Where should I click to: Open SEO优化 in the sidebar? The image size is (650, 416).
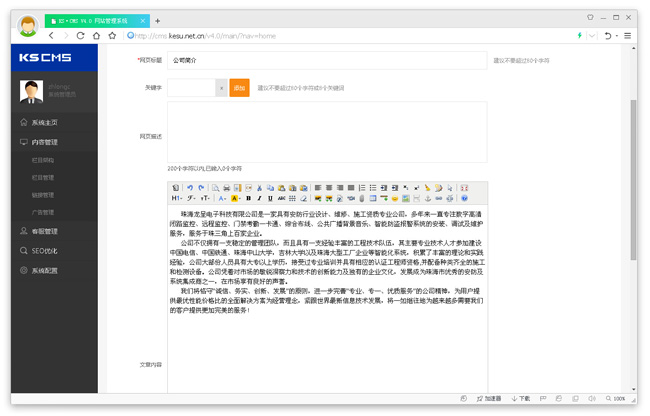[44, 251]
